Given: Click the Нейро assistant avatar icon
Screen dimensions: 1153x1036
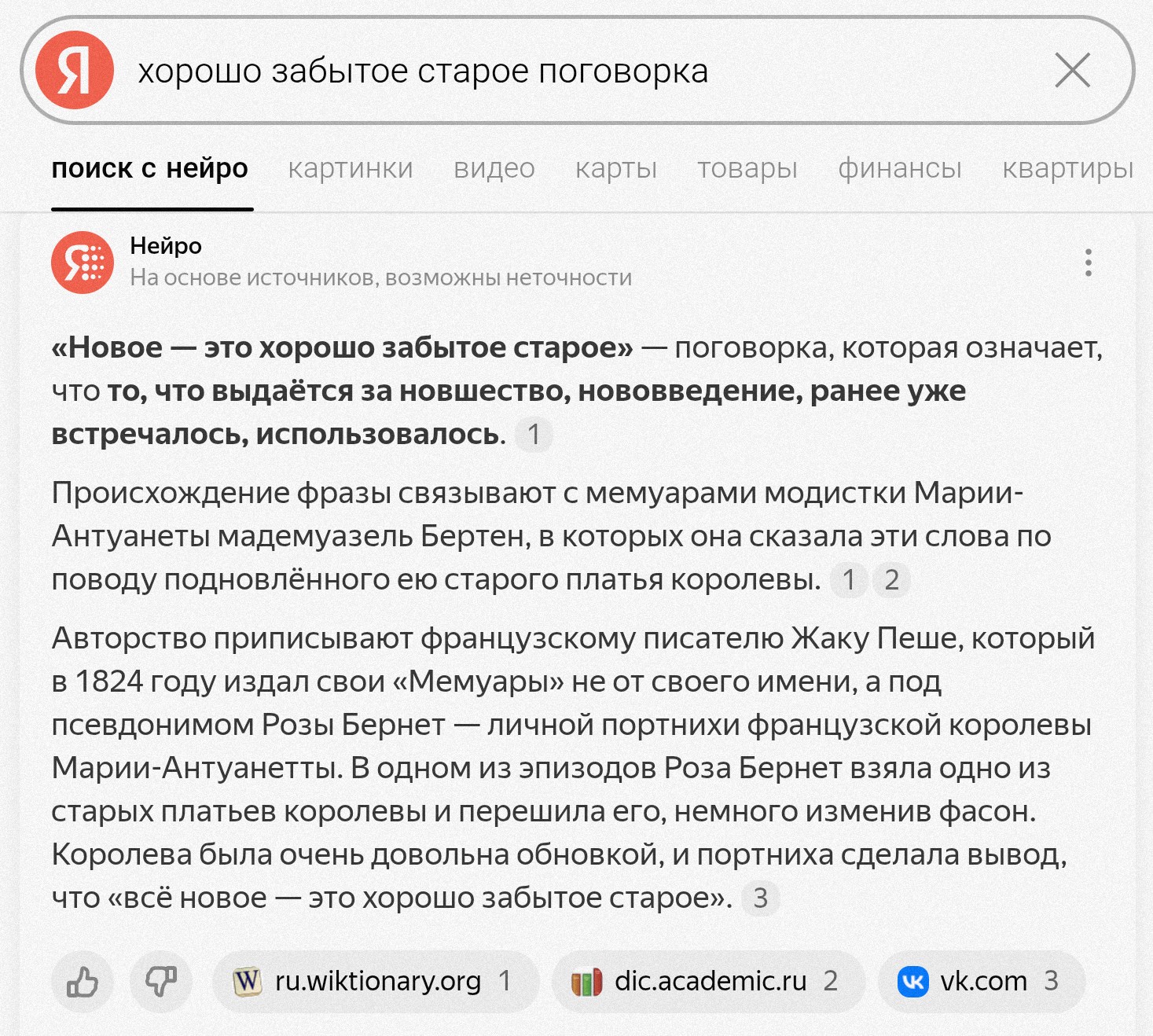Looking at the screenshot, I should 83,263.
